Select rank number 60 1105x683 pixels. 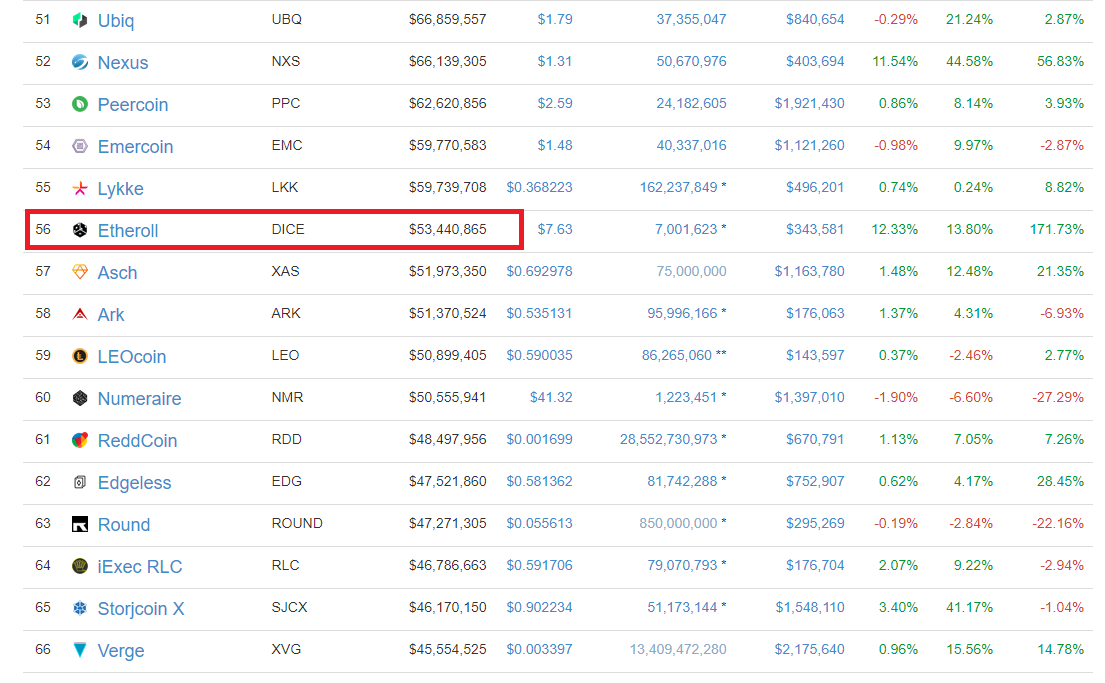click(x=43, y=398)
